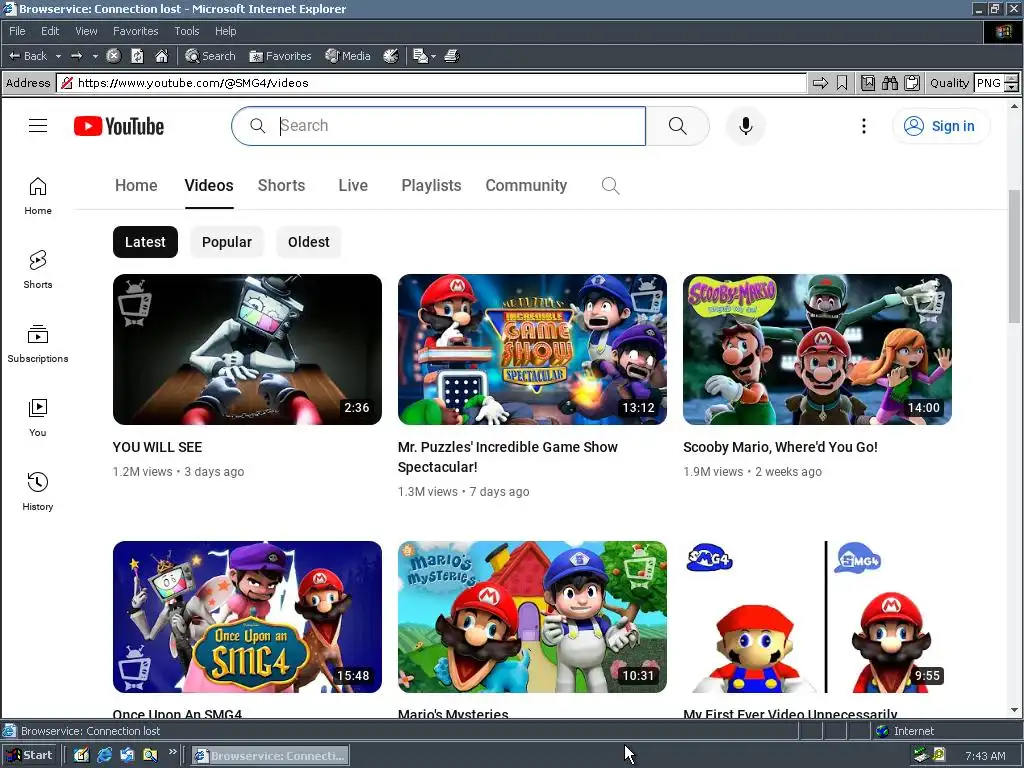The height and width of the screenshot is (768, 1024).
Task: Switch to the channel Shorts tab
Action: coord(281,185)
